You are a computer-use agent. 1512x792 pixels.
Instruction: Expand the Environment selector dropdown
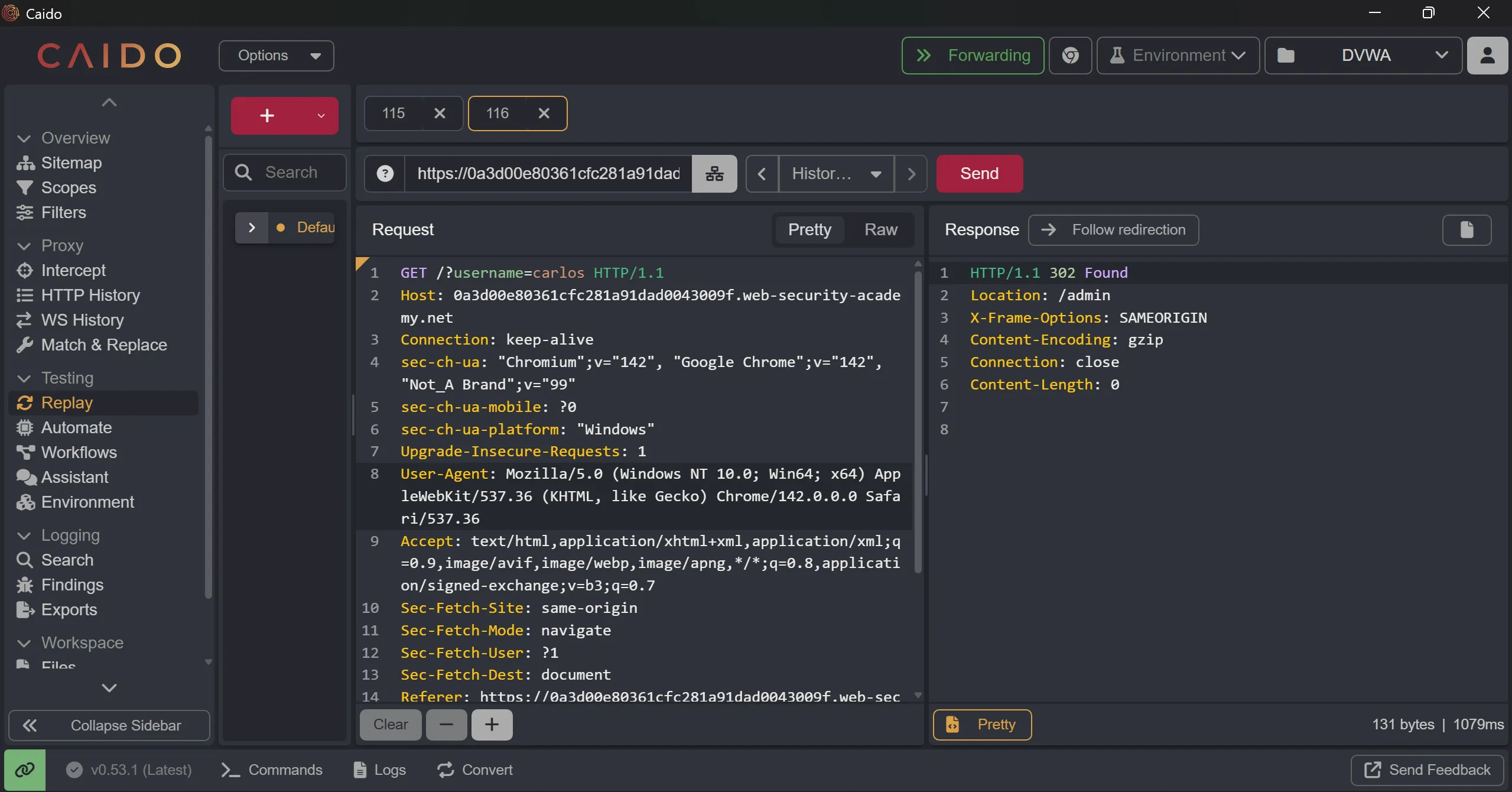pyautogui.click(x=1178, y=56)
